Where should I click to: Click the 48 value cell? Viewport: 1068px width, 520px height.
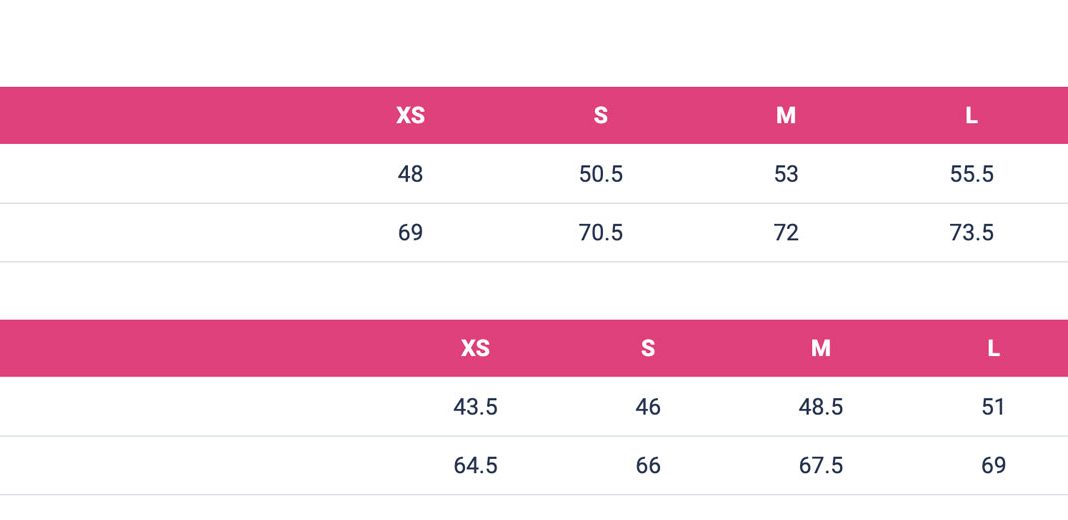(410, 174)
